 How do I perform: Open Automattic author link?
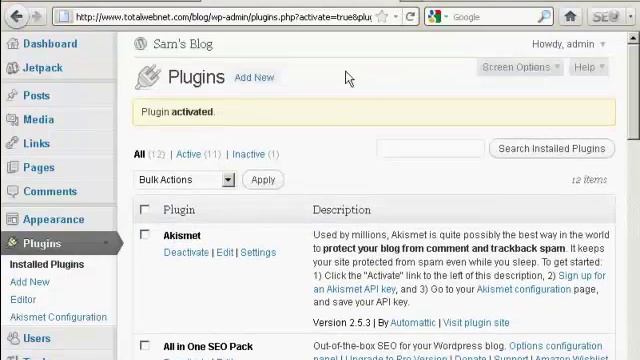[413, 323]
